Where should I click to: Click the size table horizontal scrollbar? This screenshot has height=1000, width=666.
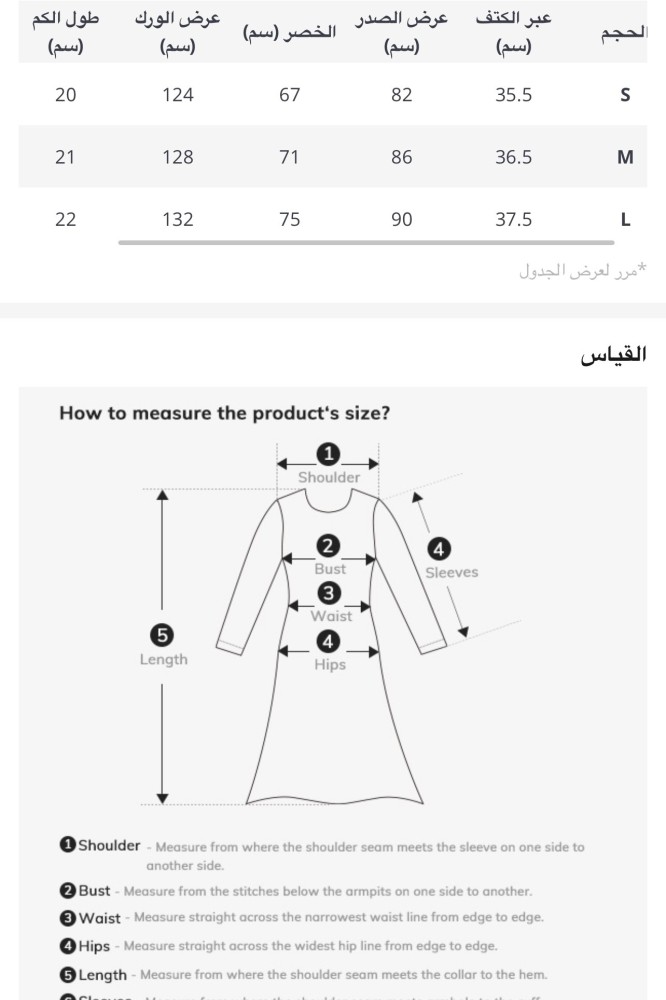(x=366, y=242)
